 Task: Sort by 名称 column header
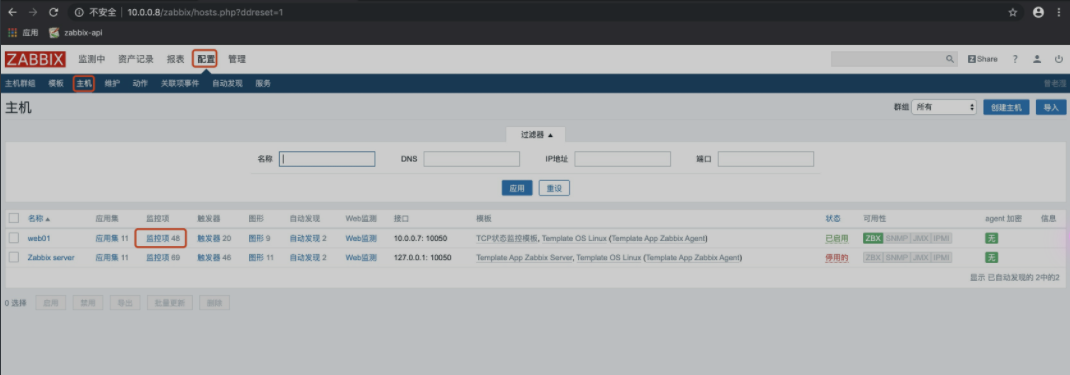click(x=39, y=219)
